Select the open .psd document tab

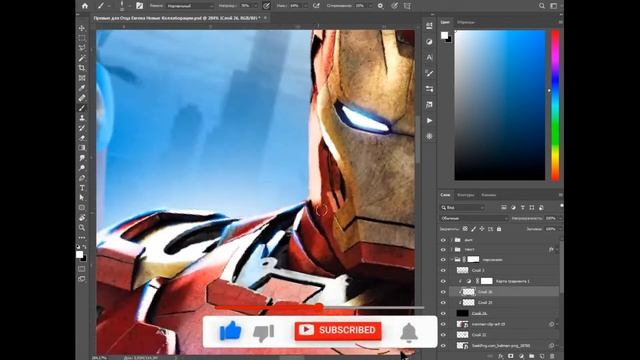(x=176, y=18)
